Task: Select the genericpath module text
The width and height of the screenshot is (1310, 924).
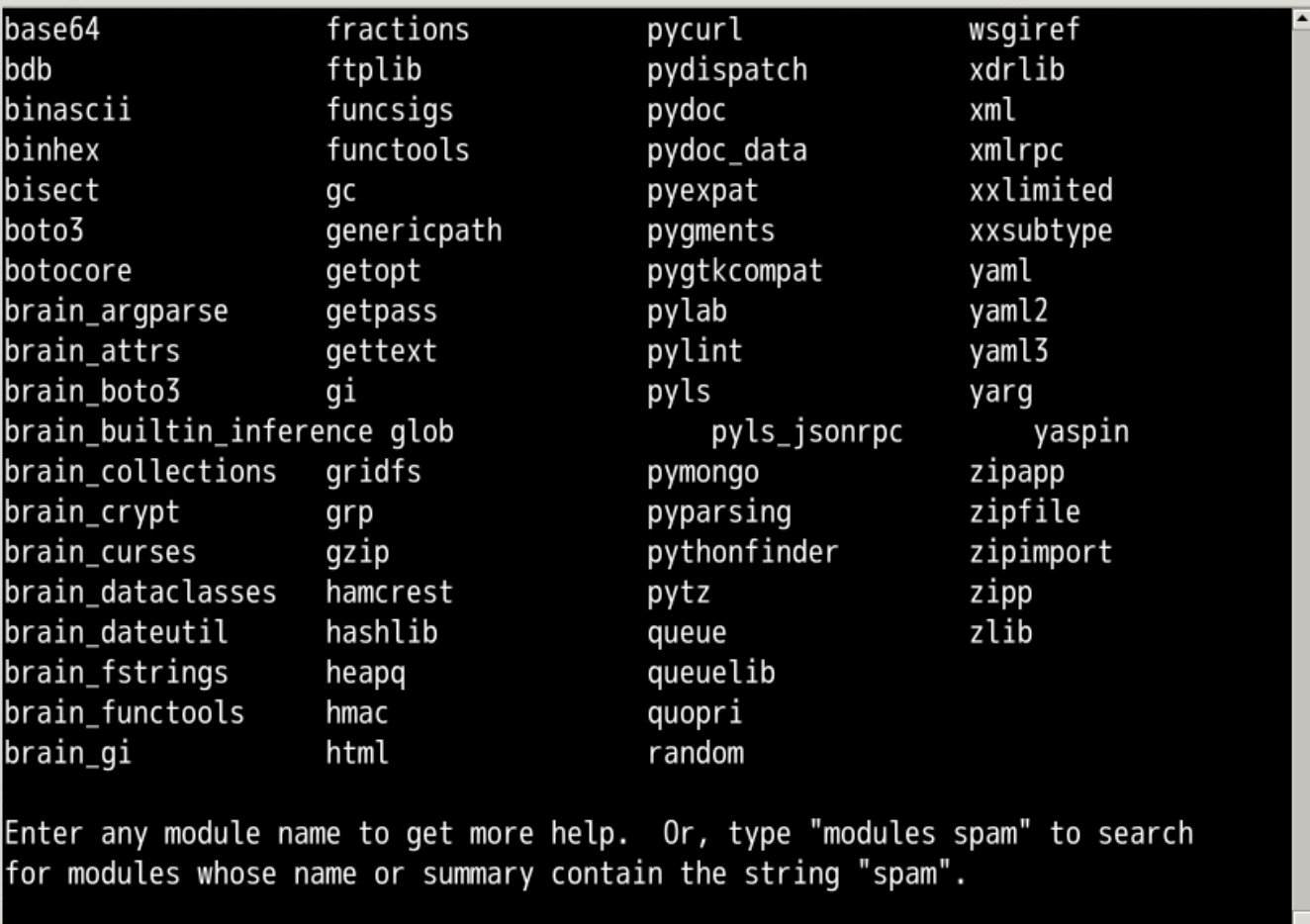Action: click(414, 231)
